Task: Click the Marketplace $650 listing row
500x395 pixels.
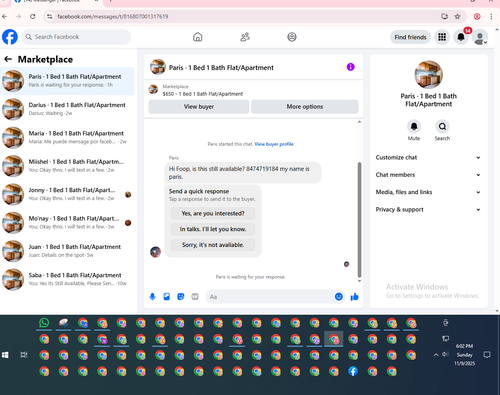Action: point(253,90)
